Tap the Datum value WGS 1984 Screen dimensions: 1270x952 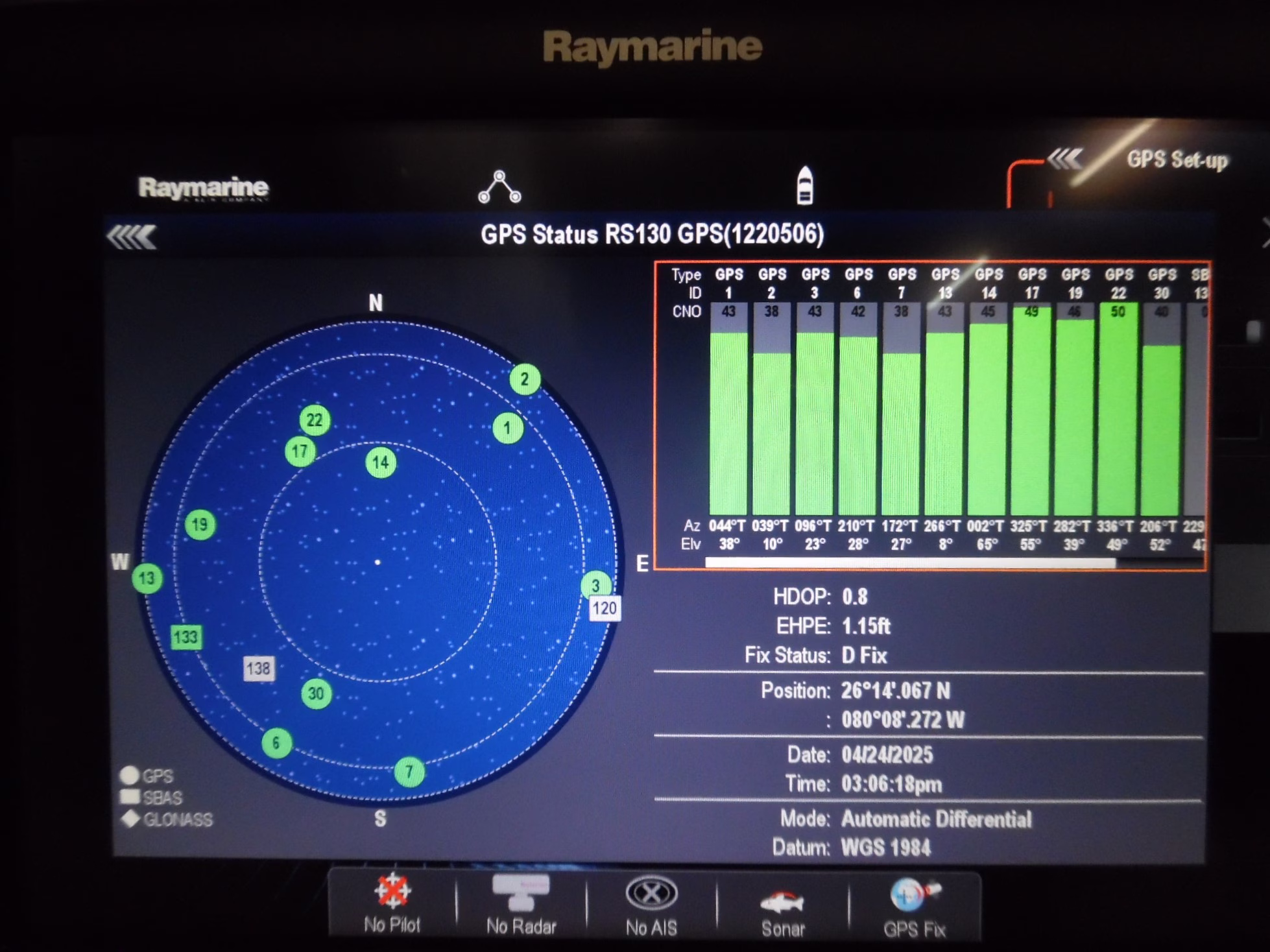click(885, 848)
